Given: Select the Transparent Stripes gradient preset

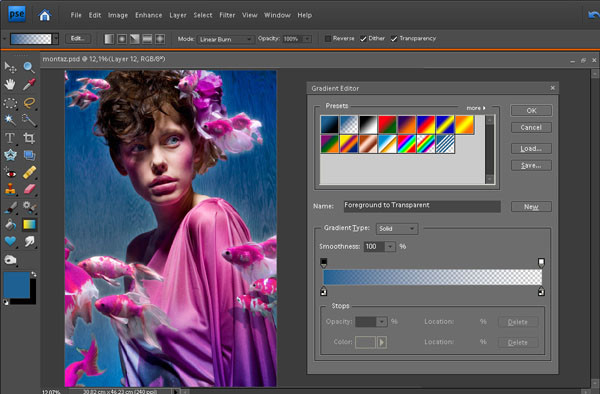Looking at the screenshot, I should 445,144.
